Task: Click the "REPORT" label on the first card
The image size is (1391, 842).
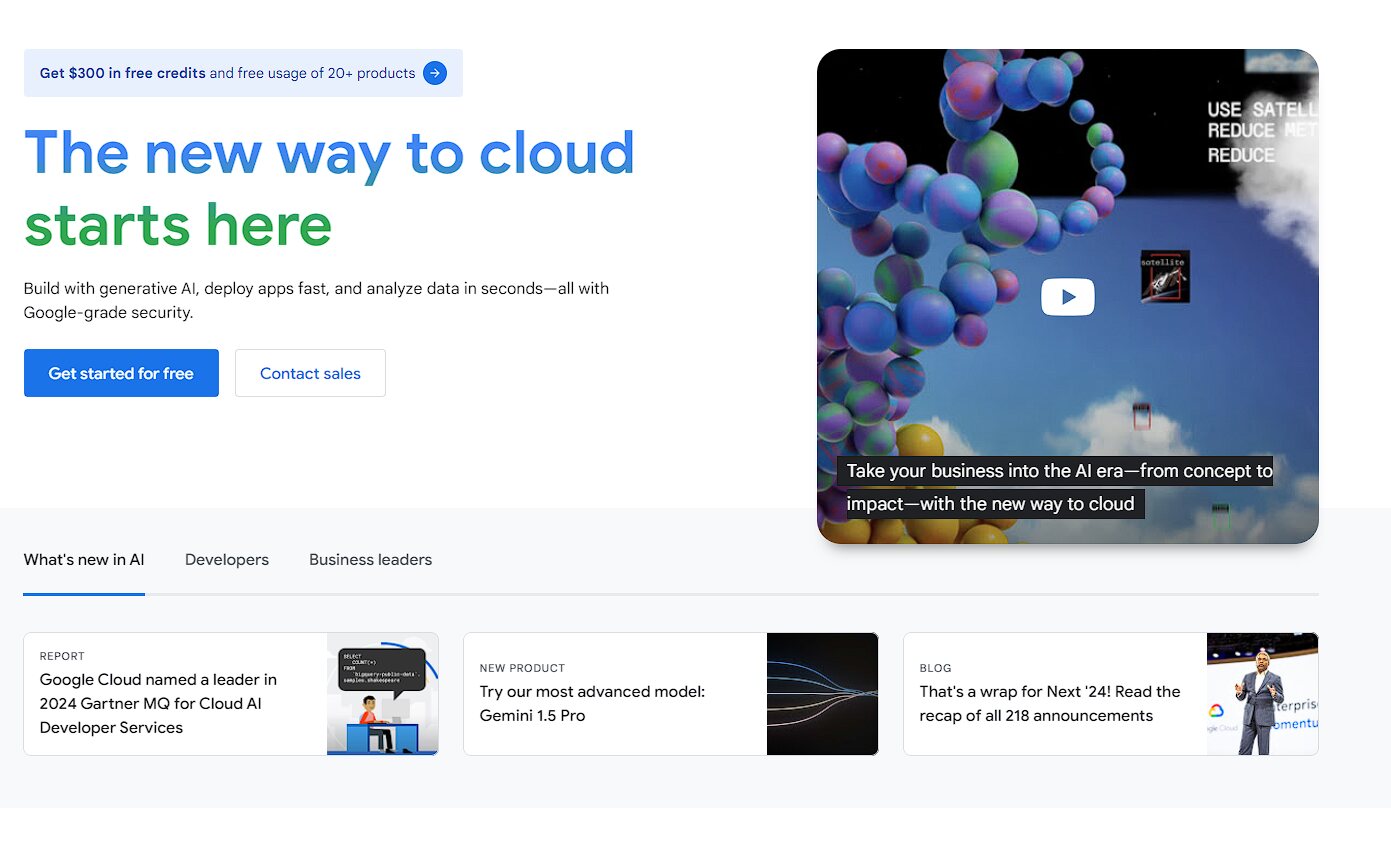Action: tap(62, 656)
